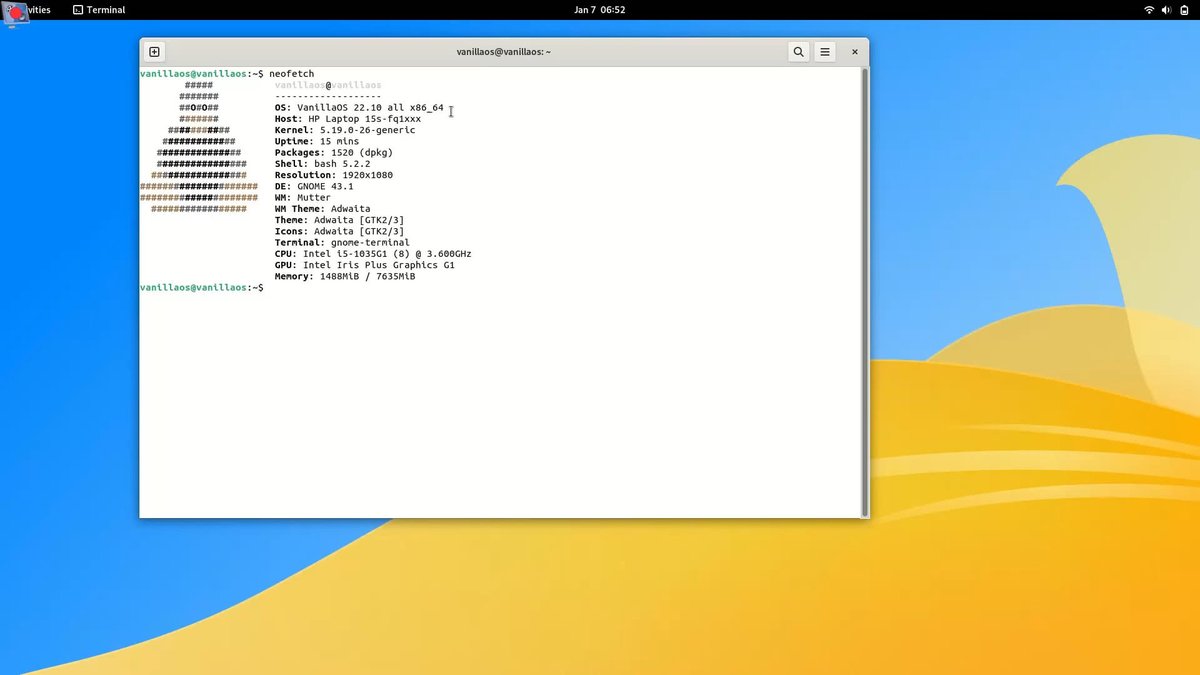Open the terminal search
The image size is (1200, 675).
pos(798,51)
